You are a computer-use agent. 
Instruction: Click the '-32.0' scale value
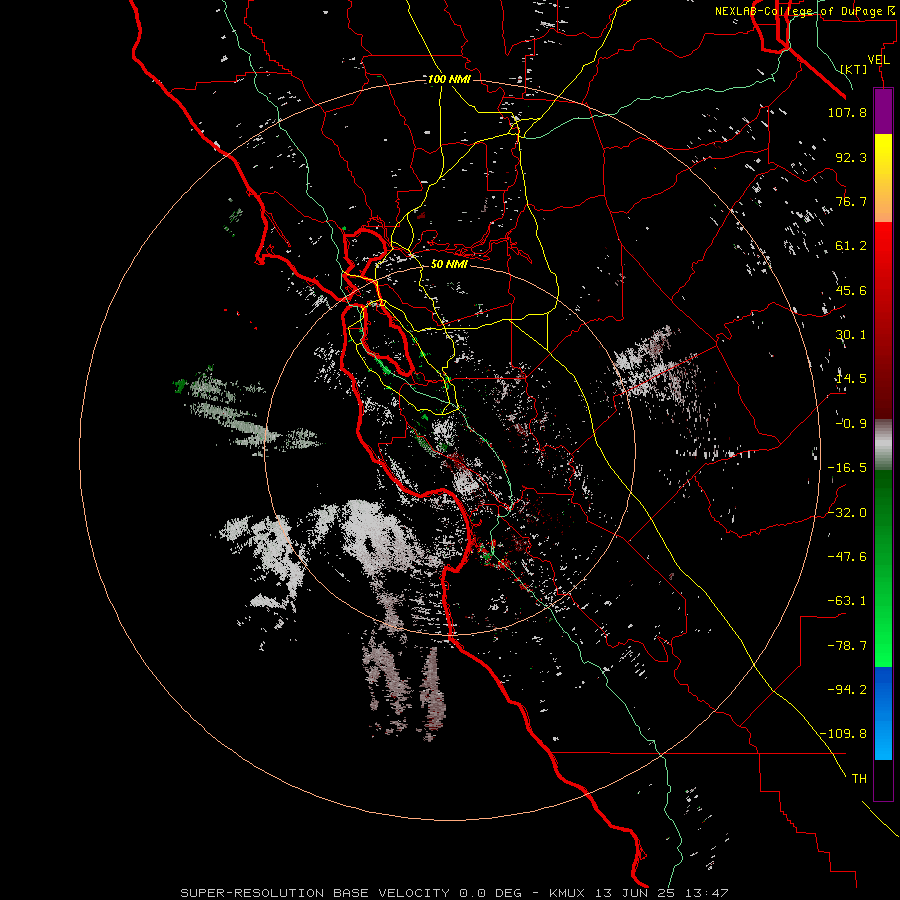pyautogui.click(x=847, y=513)
